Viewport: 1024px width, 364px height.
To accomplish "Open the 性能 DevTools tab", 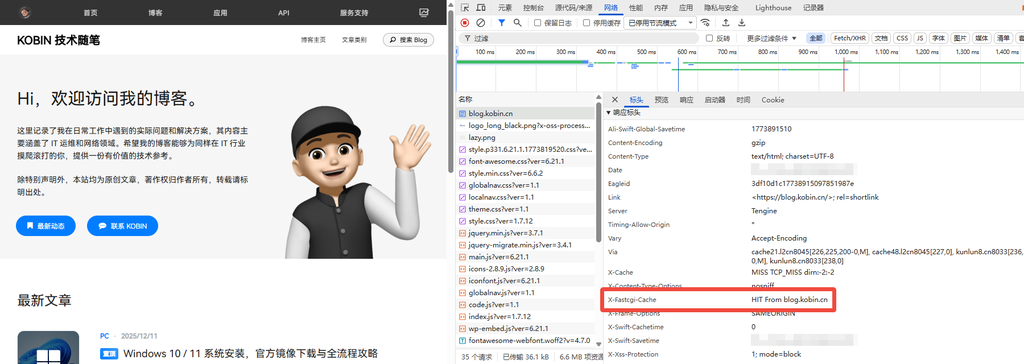I will (635, 8).
